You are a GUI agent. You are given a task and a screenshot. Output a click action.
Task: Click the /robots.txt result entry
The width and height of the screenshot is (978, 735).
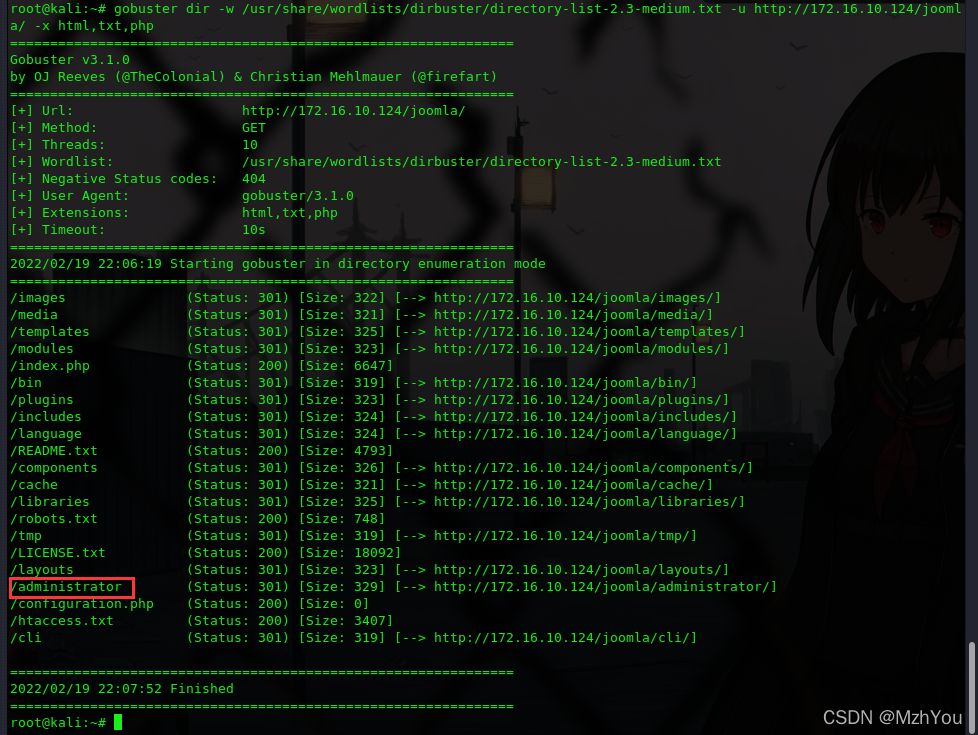54,519
